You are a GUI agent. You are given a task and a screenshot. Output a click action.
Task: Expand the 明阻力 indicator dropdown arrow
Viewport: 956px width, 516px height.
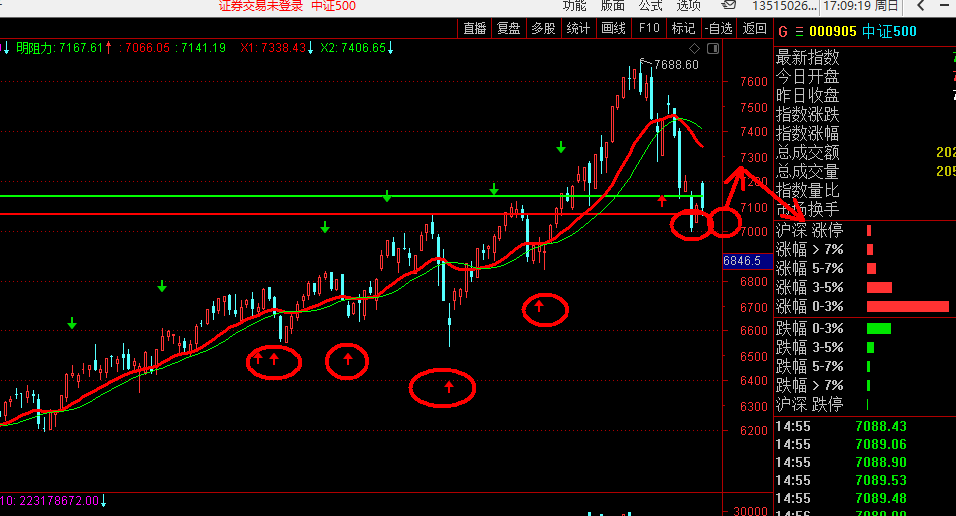tap(6, 47)
